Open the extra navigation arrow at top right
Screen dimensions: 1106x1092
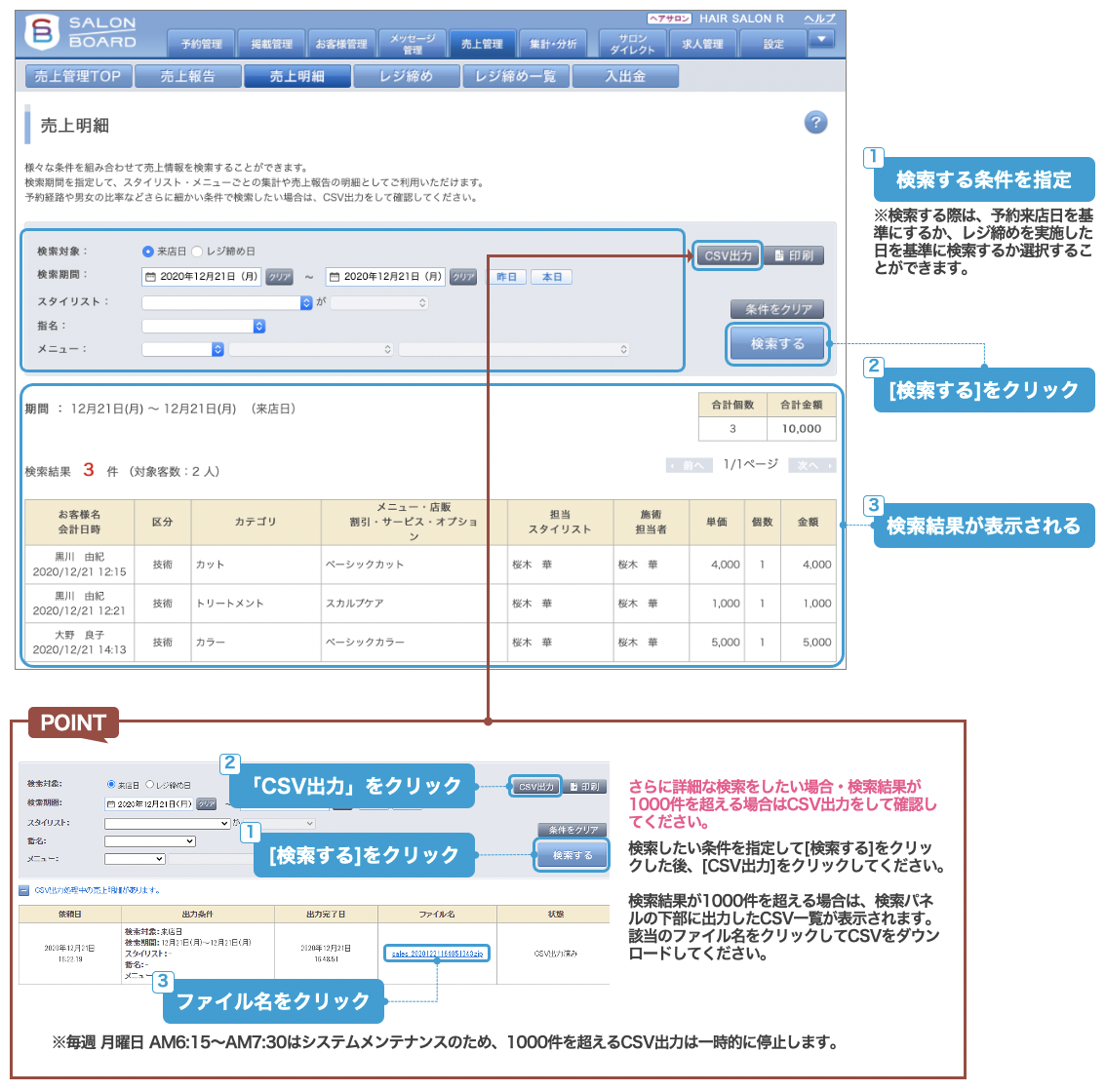click(822, 39)
